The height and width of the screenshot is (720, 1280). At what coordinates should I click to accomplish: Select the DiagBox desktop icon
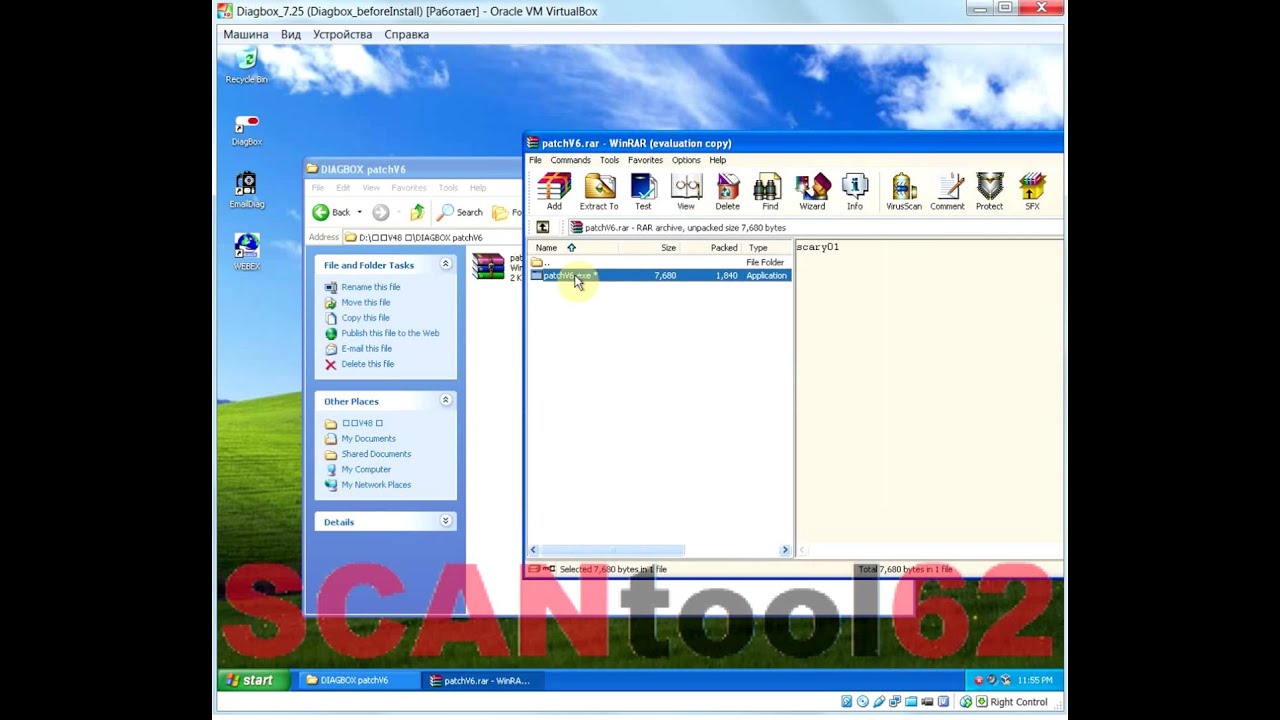pos(246,130)
